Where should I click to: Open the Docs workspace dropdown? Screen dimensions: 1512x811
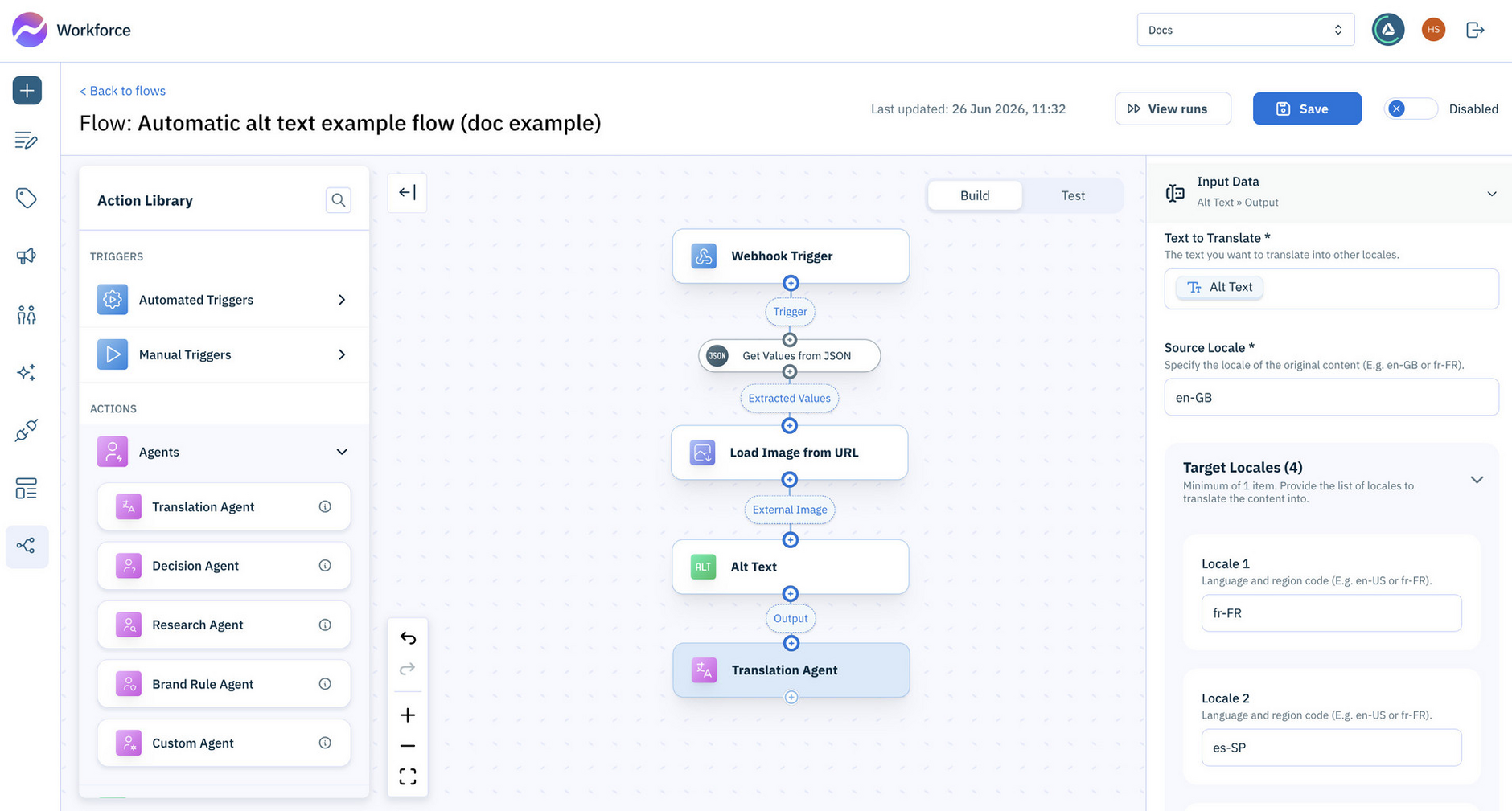[x=1245, y=30]
